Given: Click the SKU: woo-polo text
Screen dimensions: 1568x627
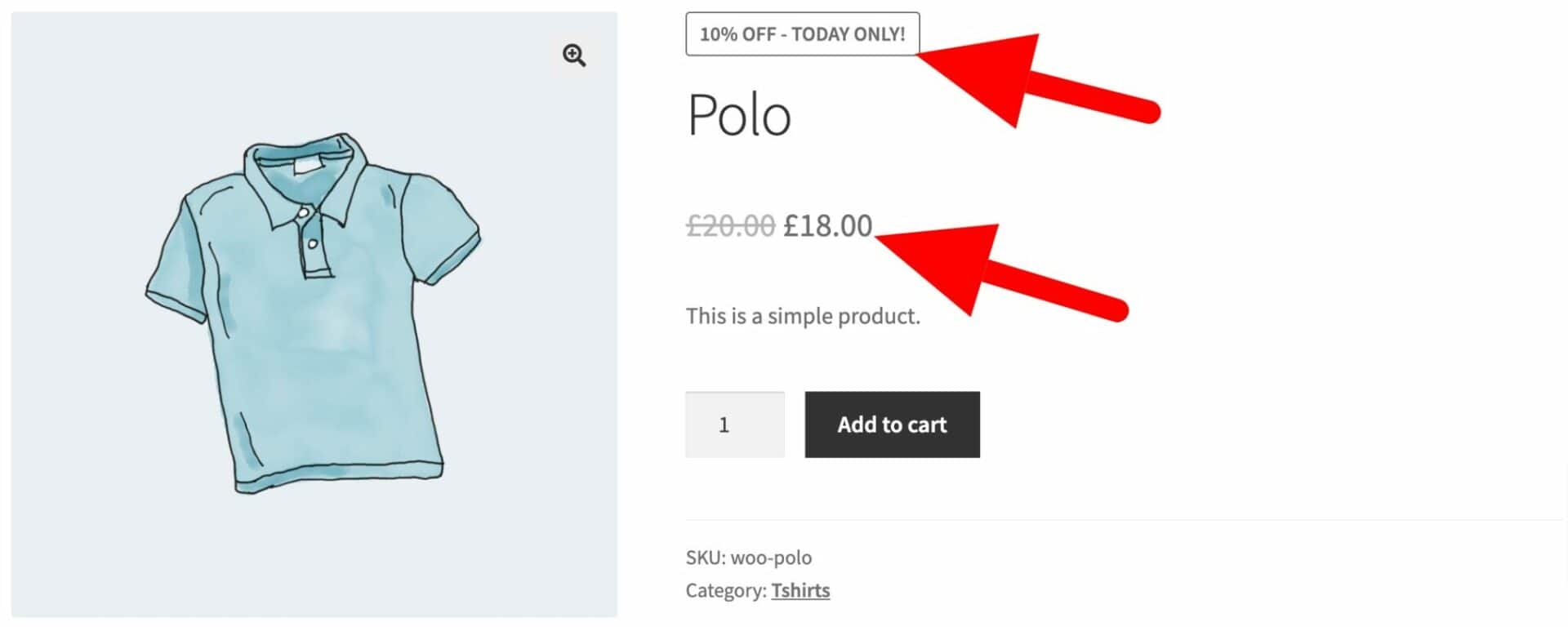Looking at the screenshot, I should [x=749, y=558].
